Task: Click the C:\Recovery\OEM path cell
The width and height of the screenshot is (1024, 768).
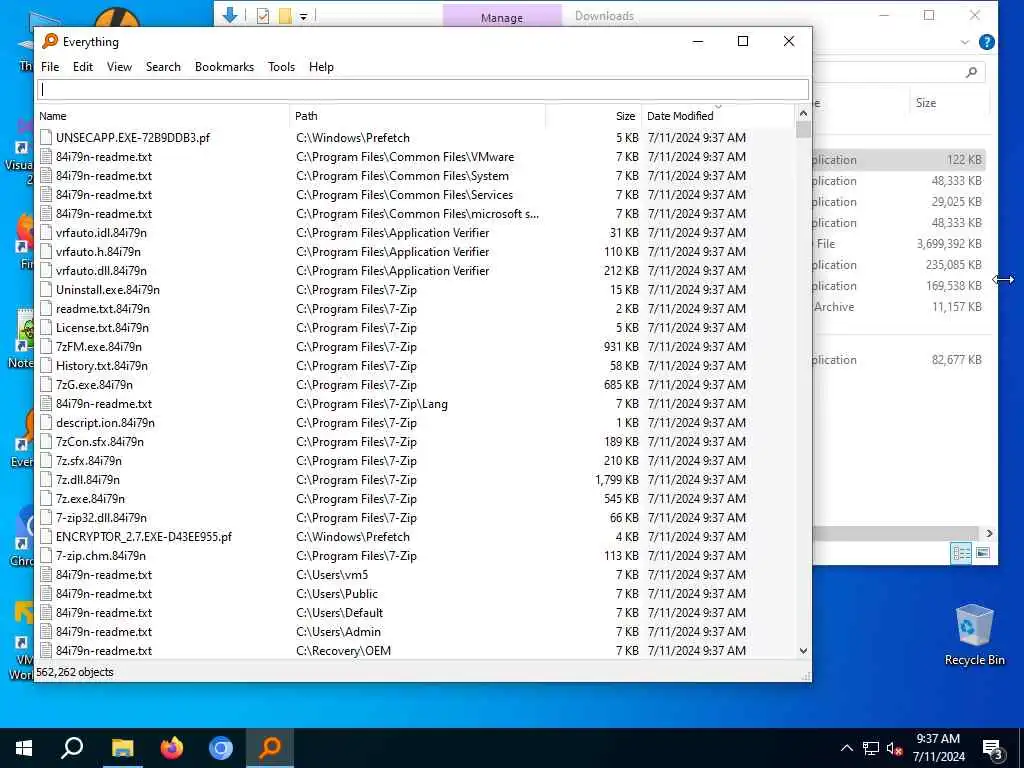Action: [344, 650]
